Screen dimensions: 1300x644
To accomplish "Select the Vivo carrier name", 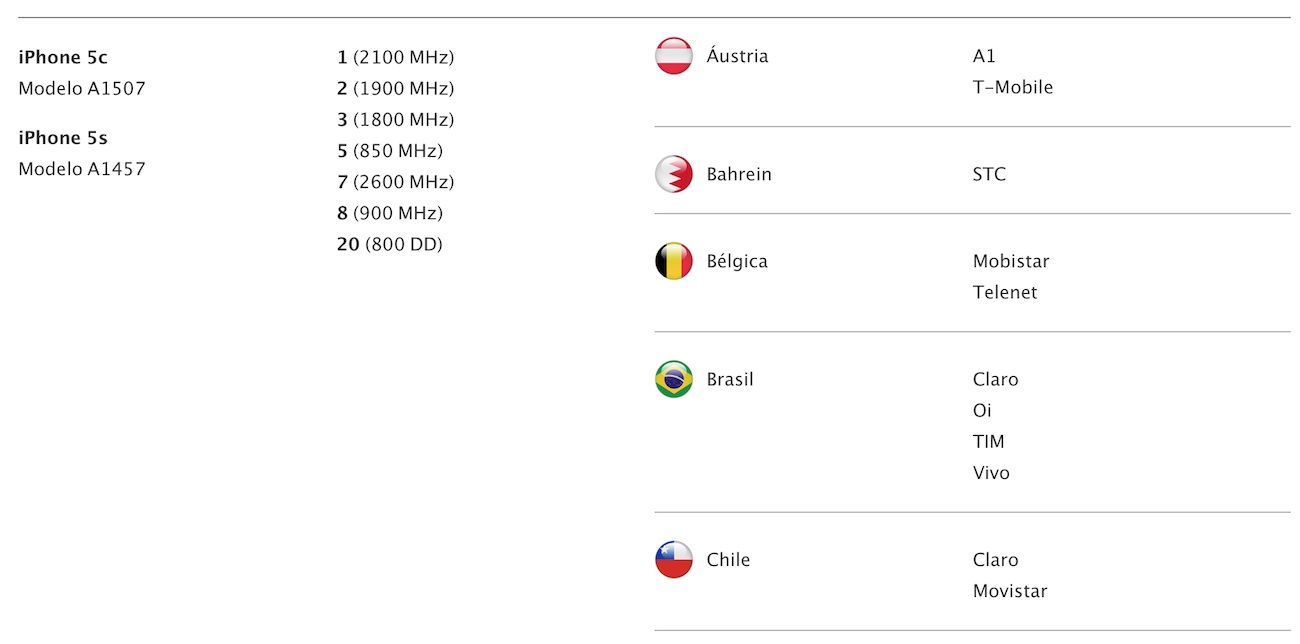I will (991, 472).
